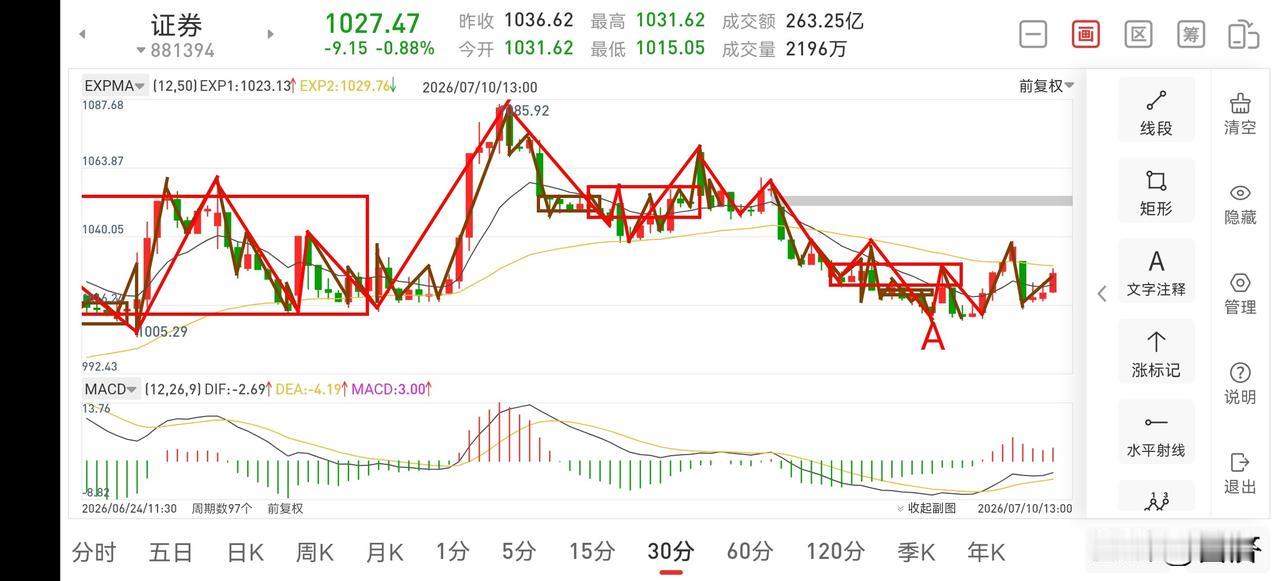Viewport: 1278px width, 581px height.
Task: Open the EXPMA indicator dropdown
Action: (x=115, y=86)
